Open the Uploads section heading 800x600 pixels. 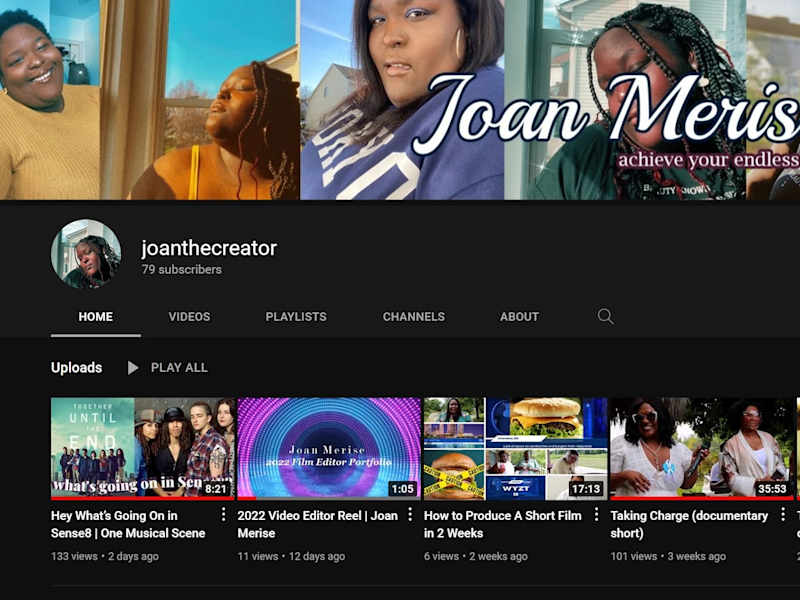click(77, 368)
